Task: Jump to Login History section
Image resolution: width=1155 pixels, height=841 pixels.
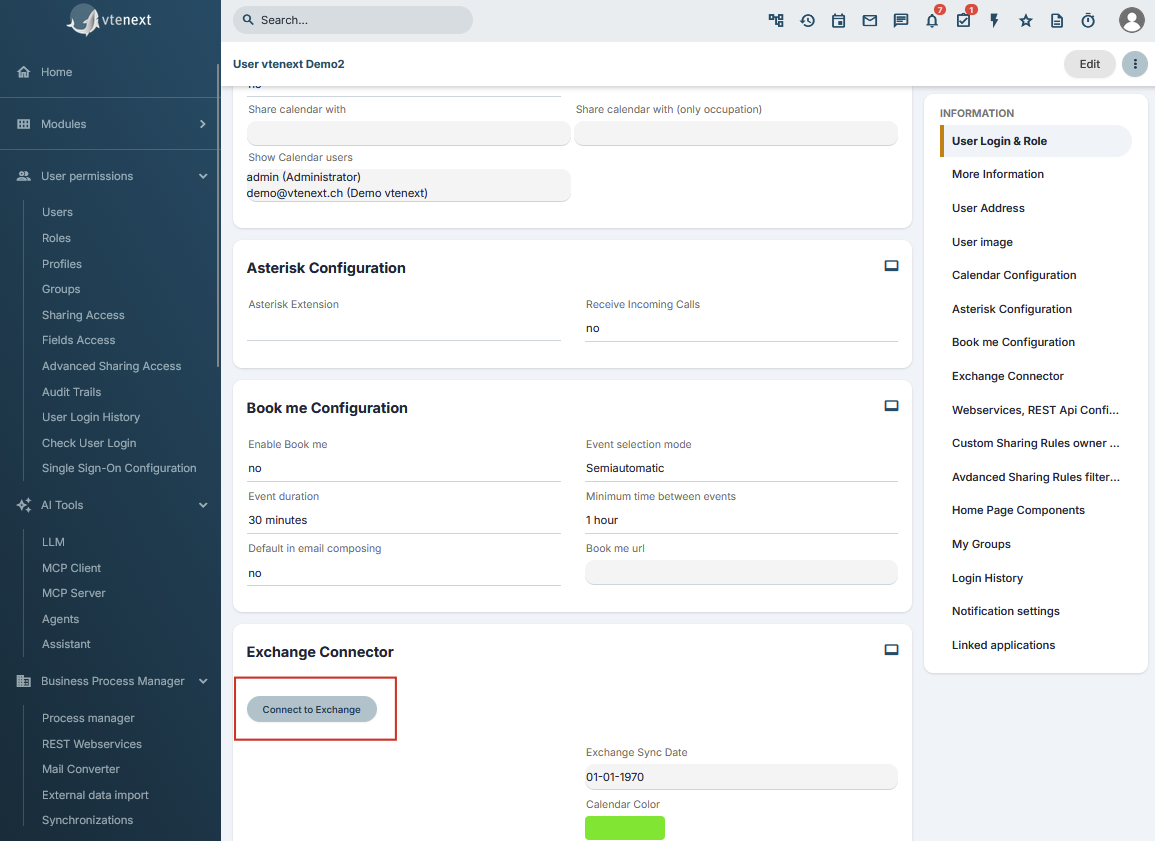Action: pyautogui.click(x=987, y=578)
